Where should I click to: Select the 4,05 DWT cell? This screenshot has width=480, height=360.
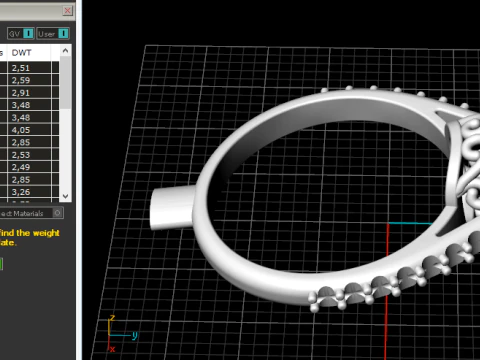point(29,130)
